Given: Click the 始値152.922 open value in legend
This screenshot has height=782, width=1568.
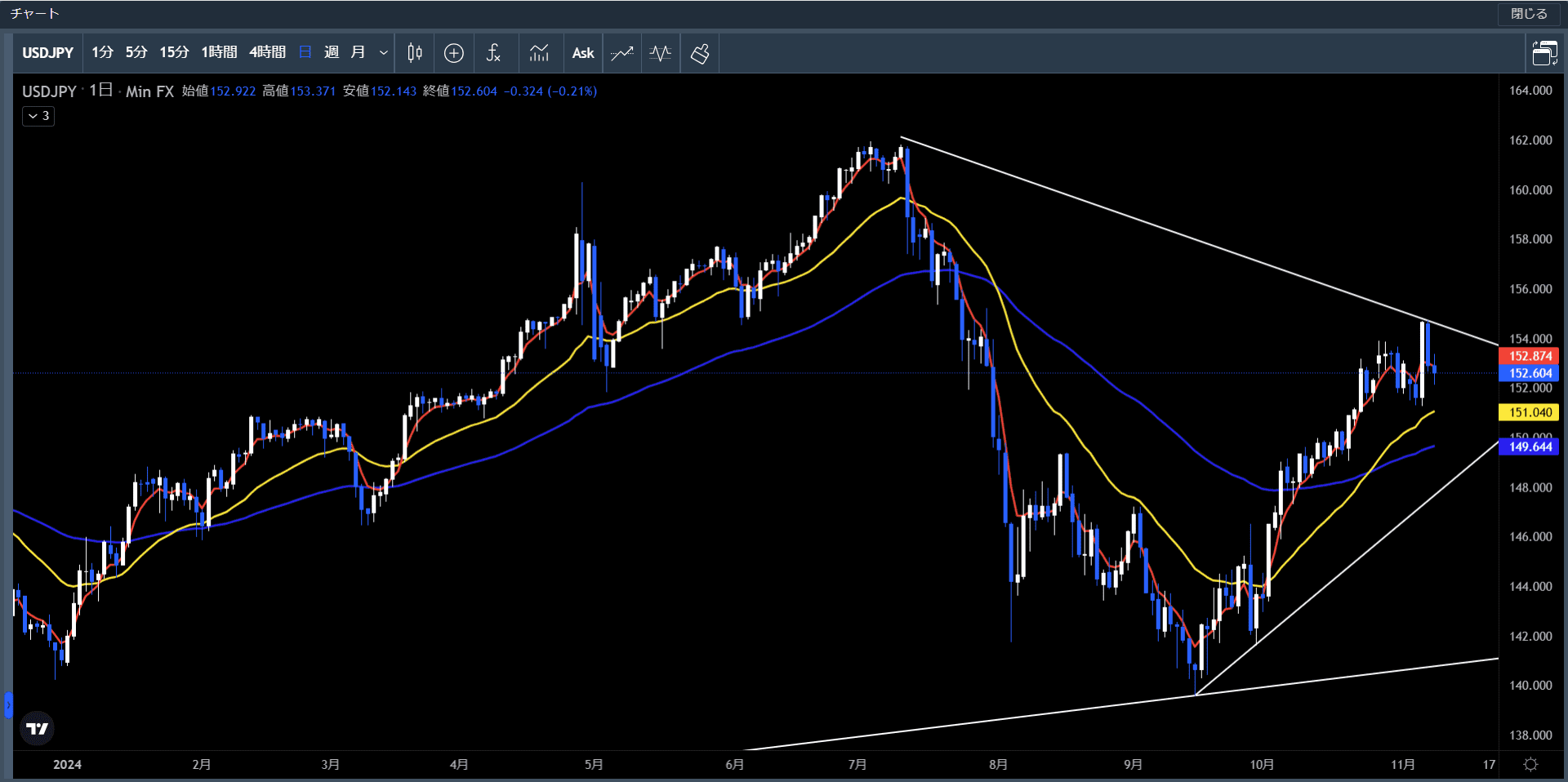Looking at the screenshot, I should coord(219,91).
